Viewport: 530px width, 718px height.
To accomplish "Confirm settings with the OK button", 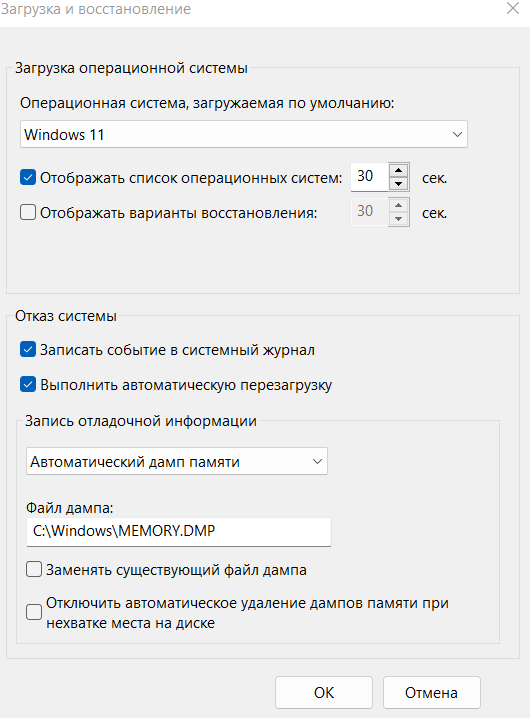I will click(324, 692).
